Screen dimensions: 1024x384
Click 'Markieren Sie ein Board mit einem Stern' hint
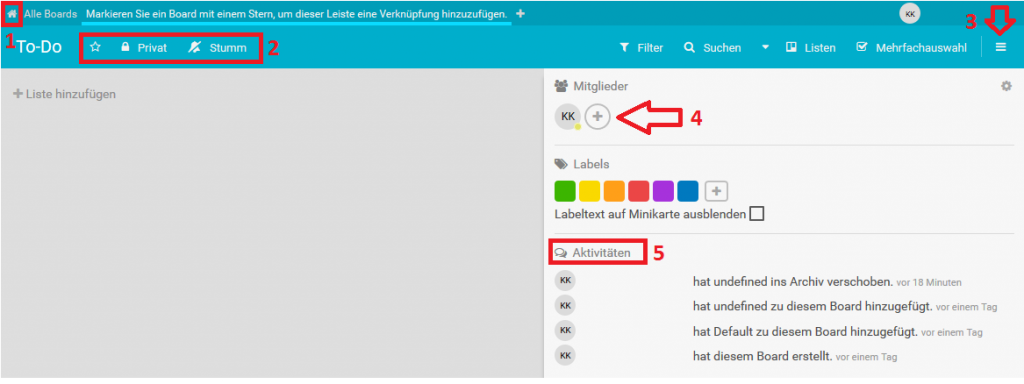click(296, 14)
